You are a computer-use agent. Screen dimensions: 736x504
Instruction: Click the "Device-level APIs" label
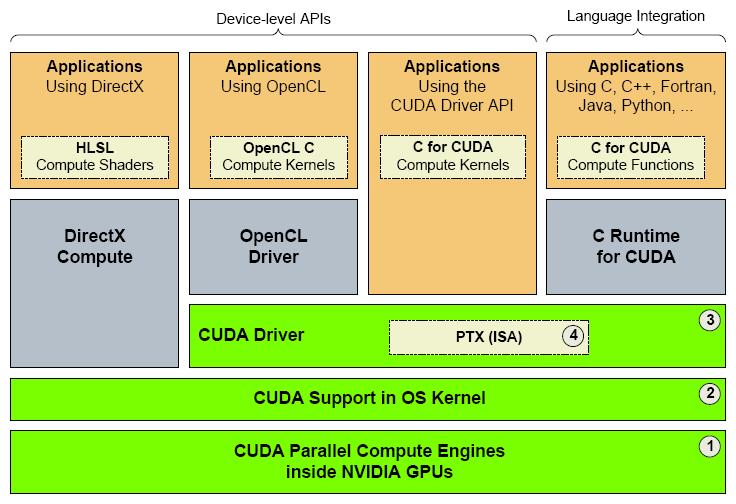273,19
